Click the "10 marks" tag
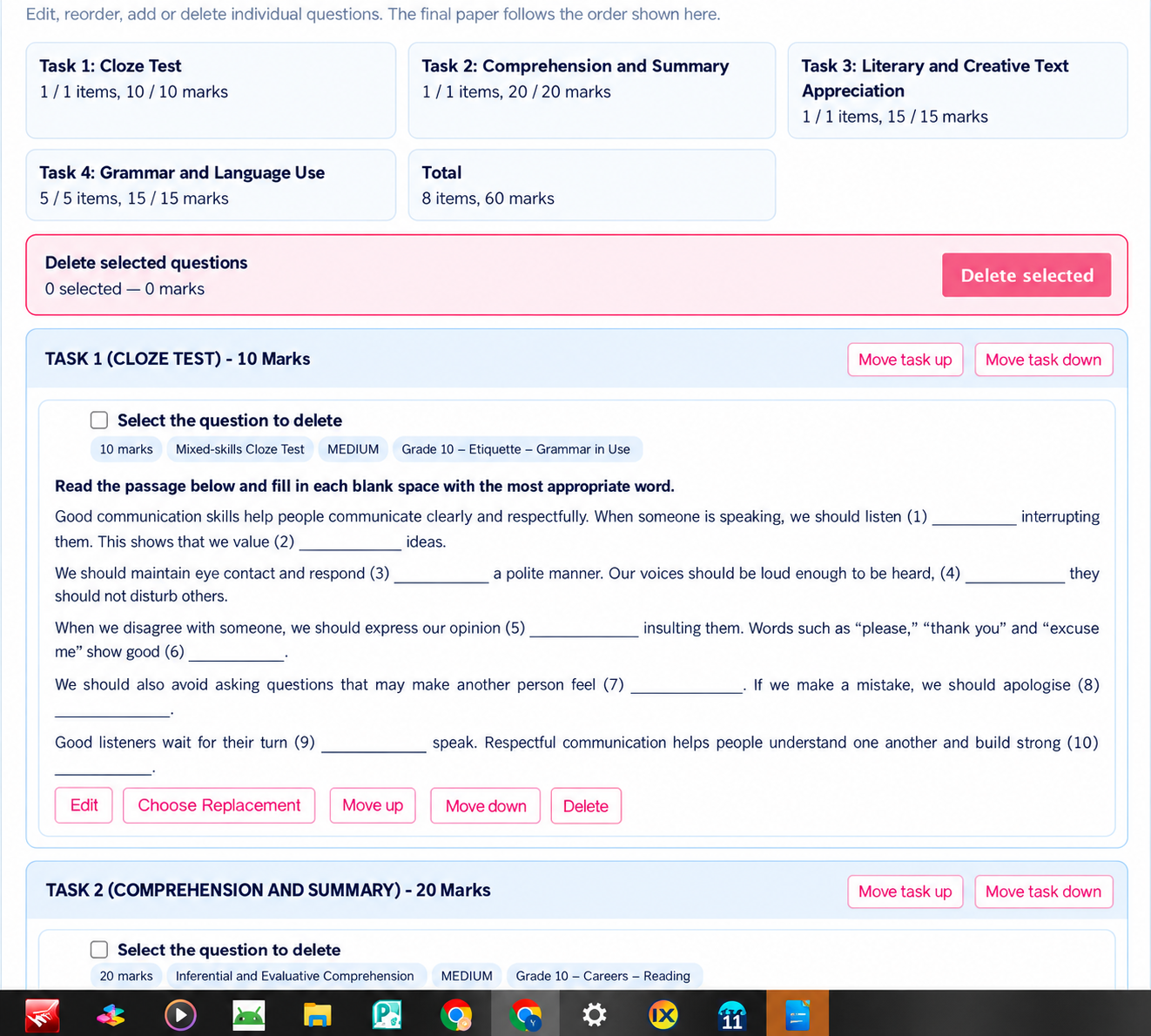Viewport: 1151px width, 1036px height. pos(126,449)
